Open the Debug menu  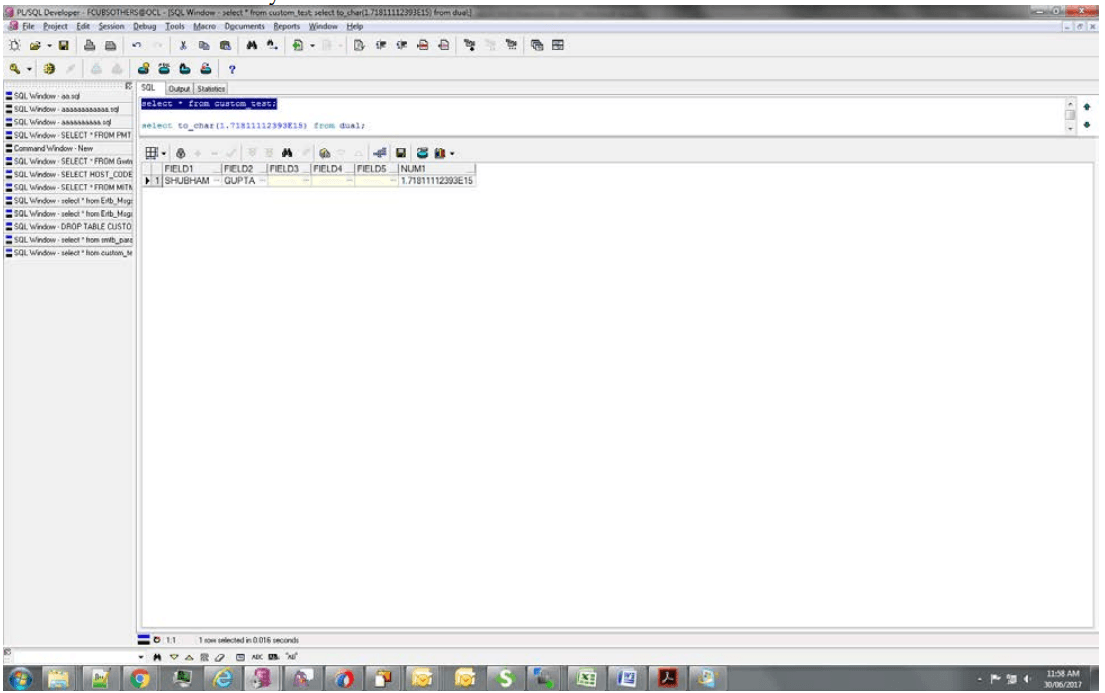(144, 27)
